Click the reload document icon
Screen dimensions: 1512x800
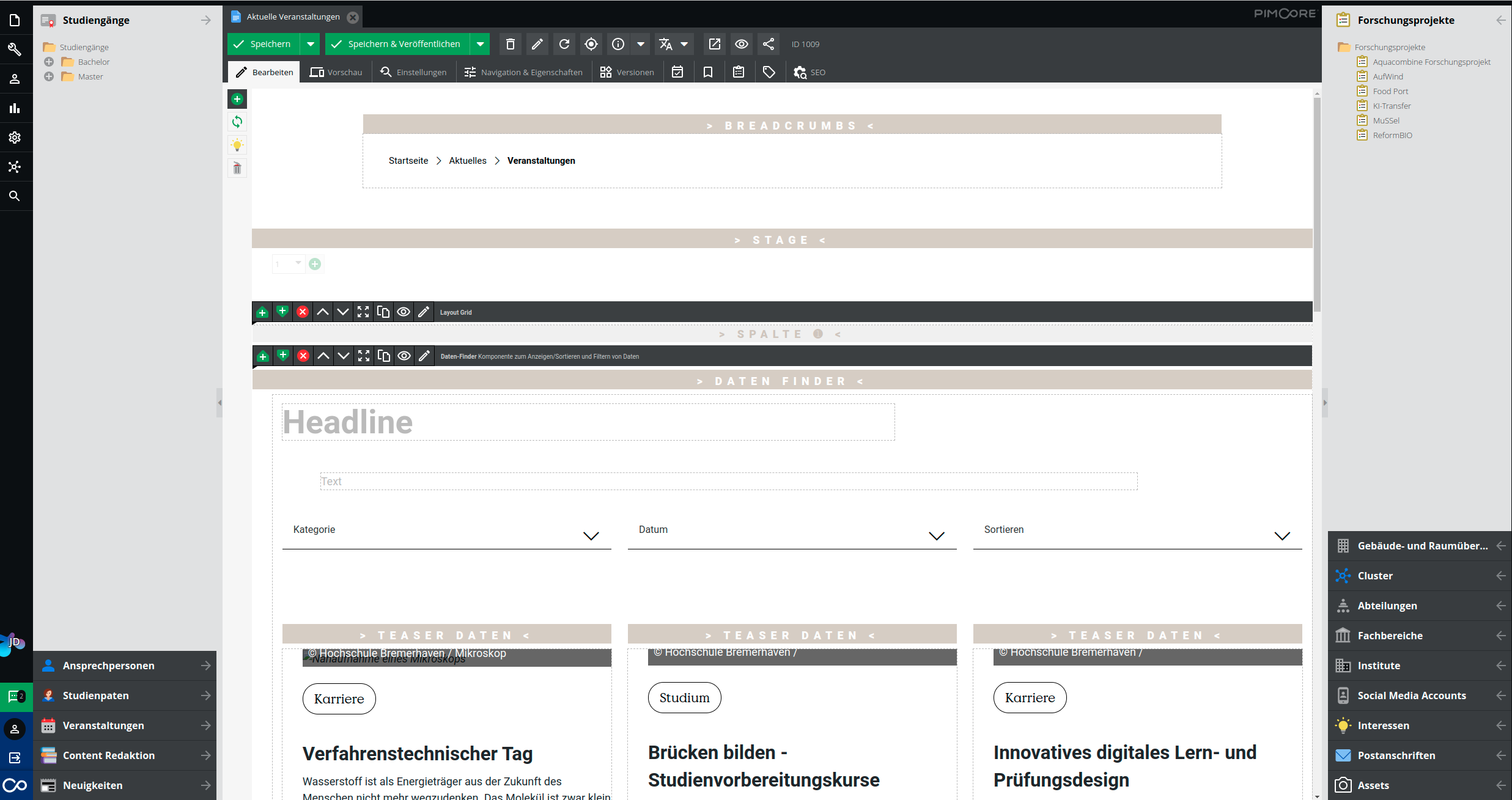point(564,44)
